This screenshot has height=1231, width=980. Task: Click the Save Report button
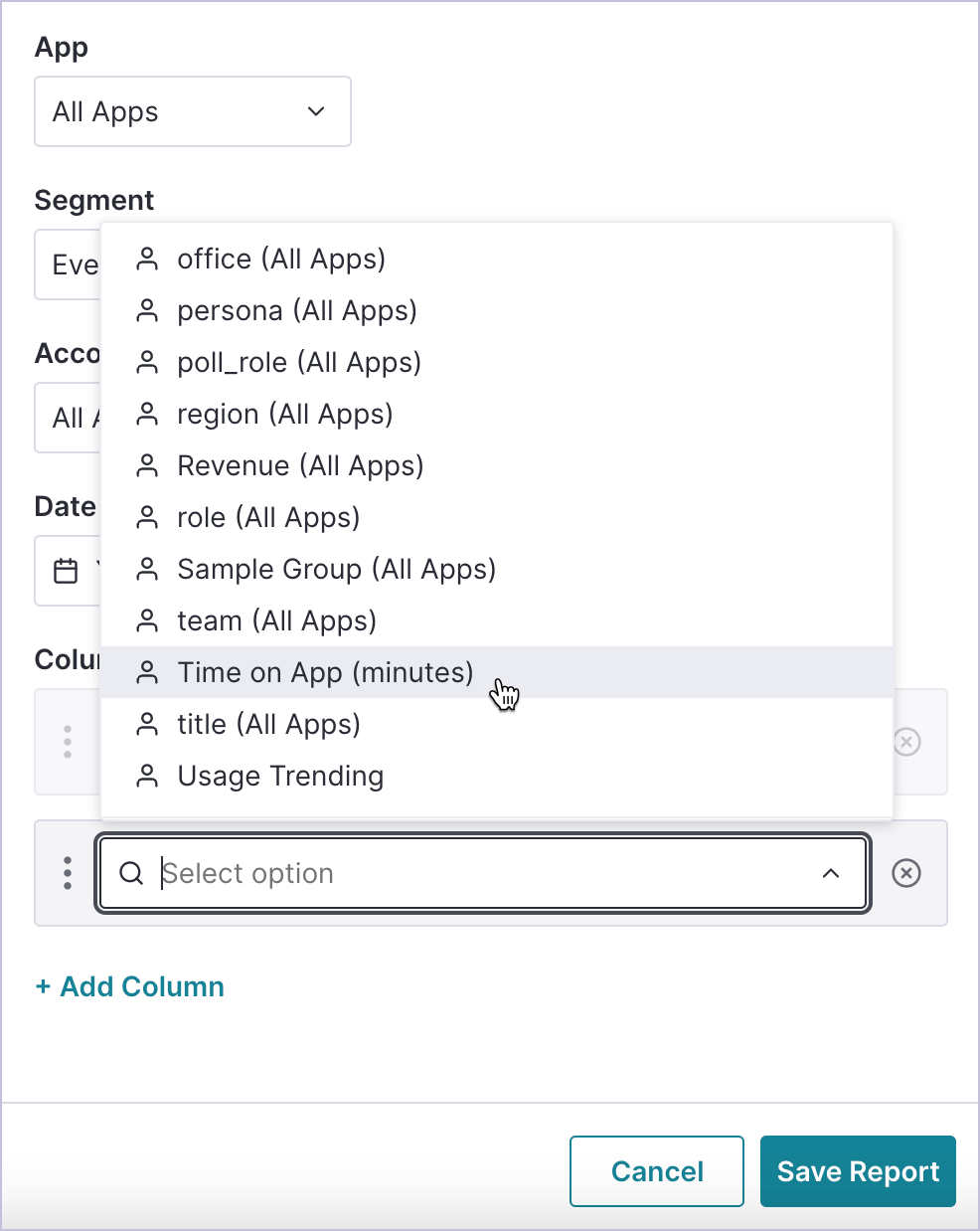click(858, 1171)
